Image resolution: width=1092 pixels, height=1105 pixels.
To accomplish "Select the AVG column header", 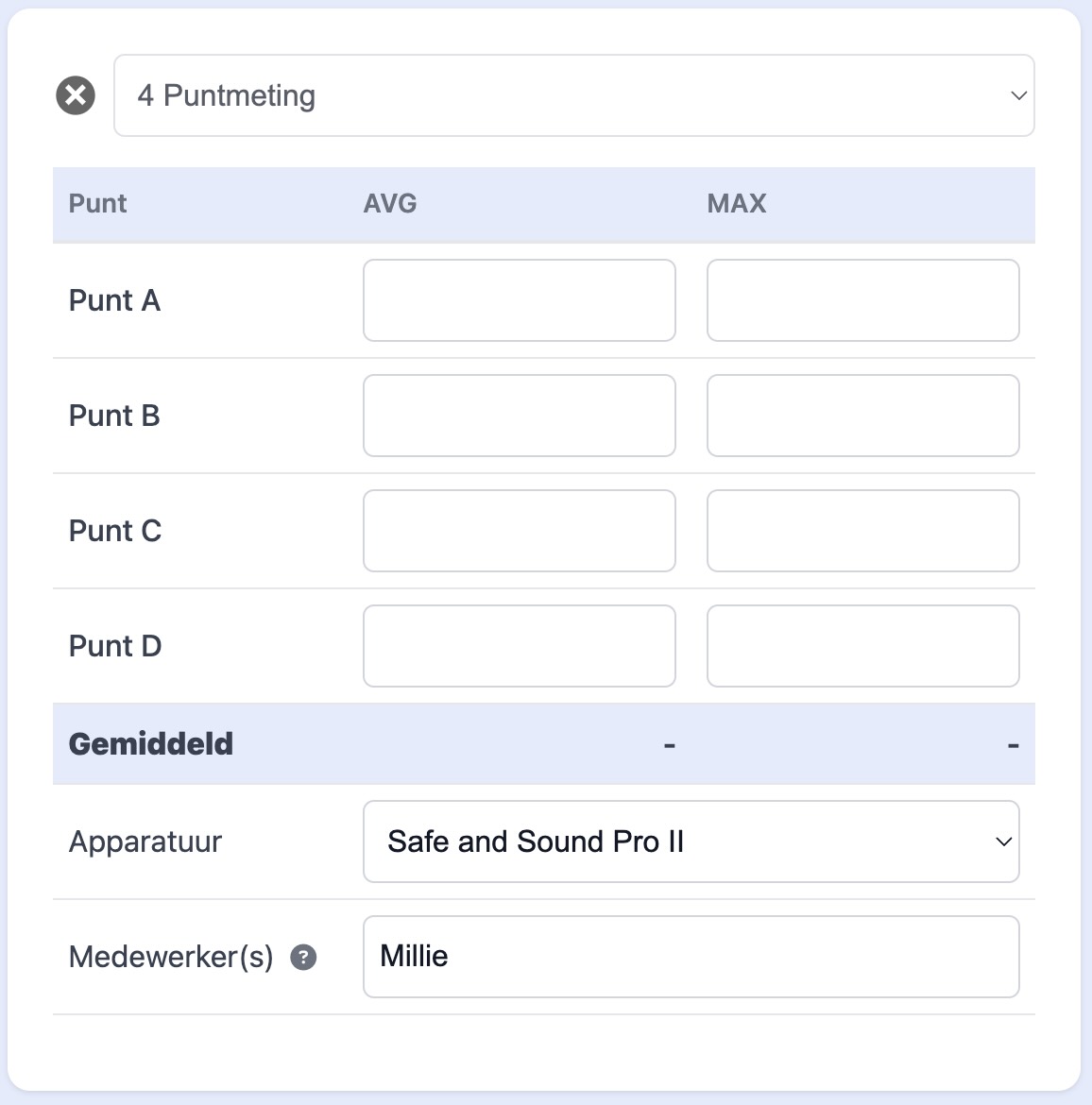I will pyautogui.click(x=390, y=204).
